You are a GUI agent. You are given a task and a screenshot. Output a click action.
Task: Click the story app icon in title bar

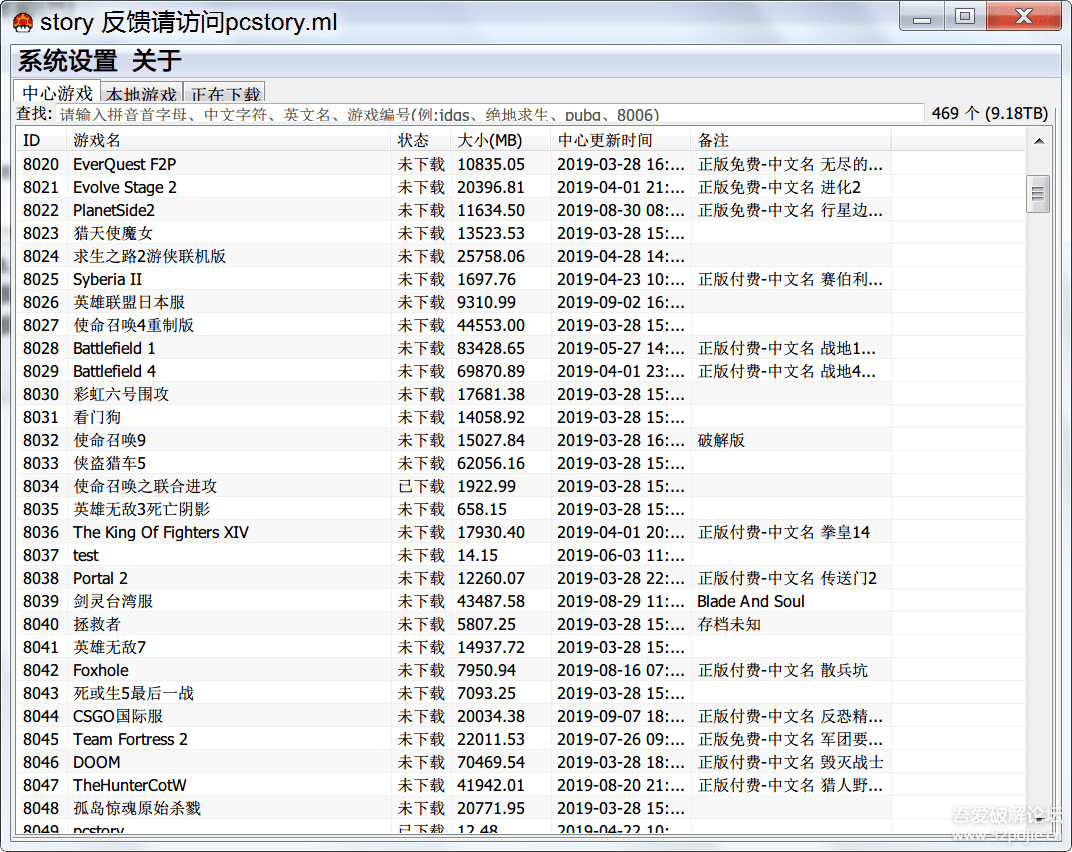(x=22, y=22)
